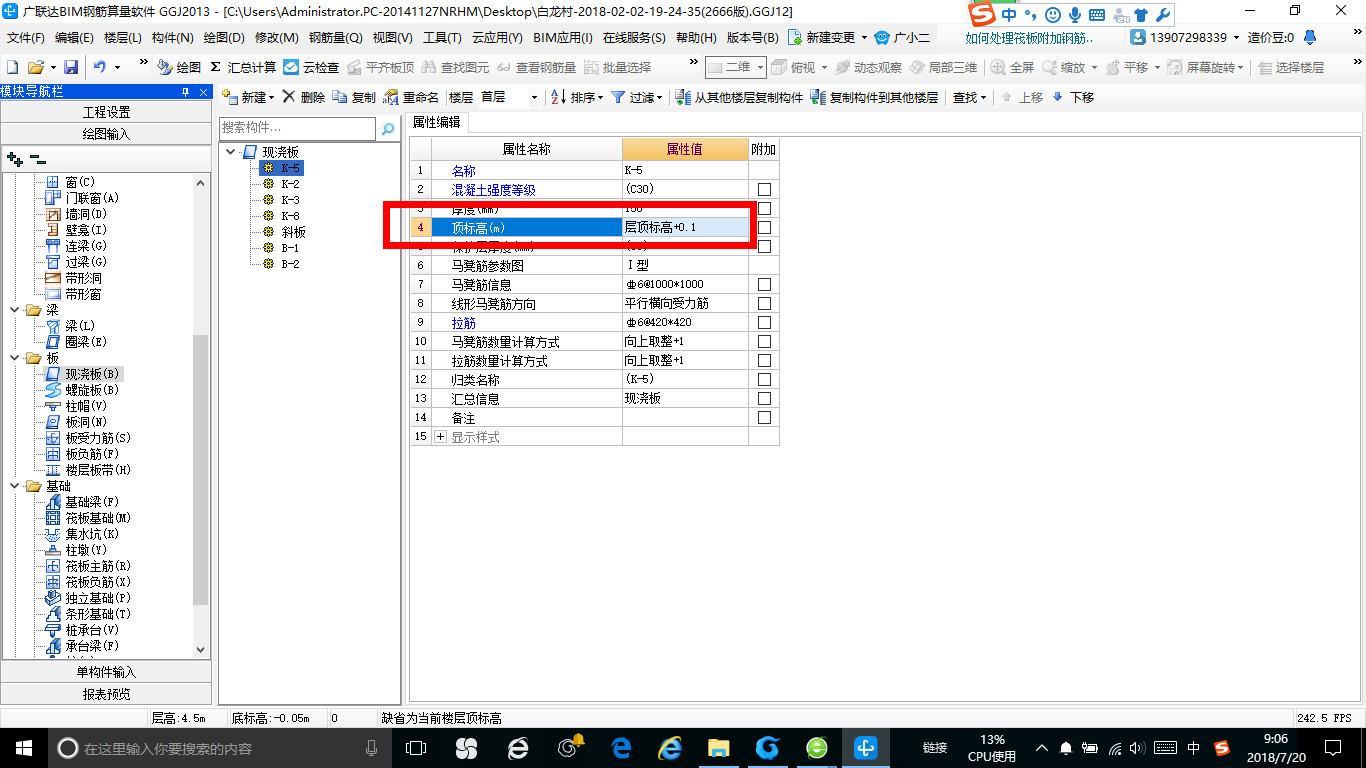This screenshot has height=768, width=1366.
Task: Open 如何处理筏板附加钢筋 help link
Action: point(1029,38)
